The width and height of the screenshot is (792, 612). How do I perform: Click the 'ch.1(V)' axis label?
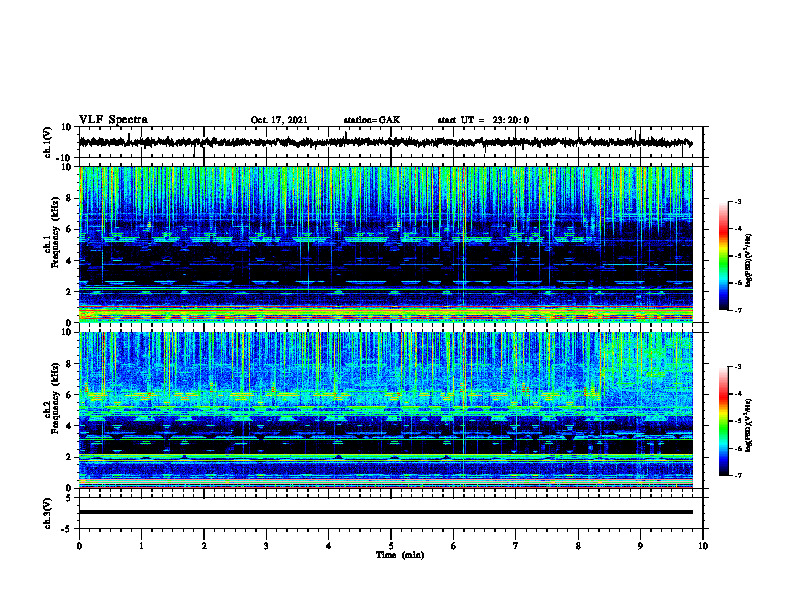pos(48,142)
